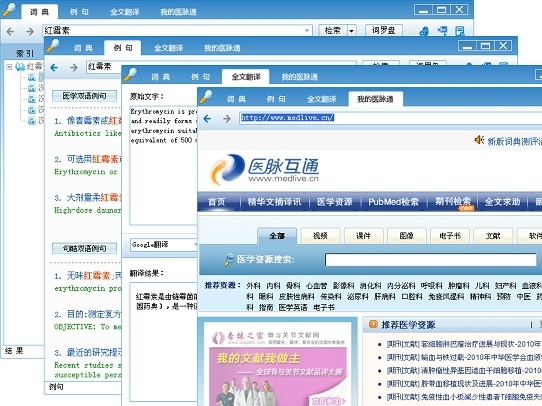Click the orange icon beside 推荐医学资源 header
542x406 pixels.
coord(373,324)
